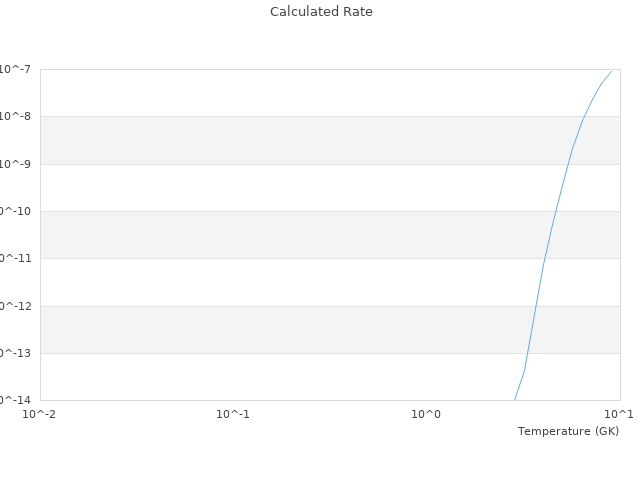The image size is (640, 480).
Task: Click the 10^-9 y-axis label
Action: coord(16,164)
